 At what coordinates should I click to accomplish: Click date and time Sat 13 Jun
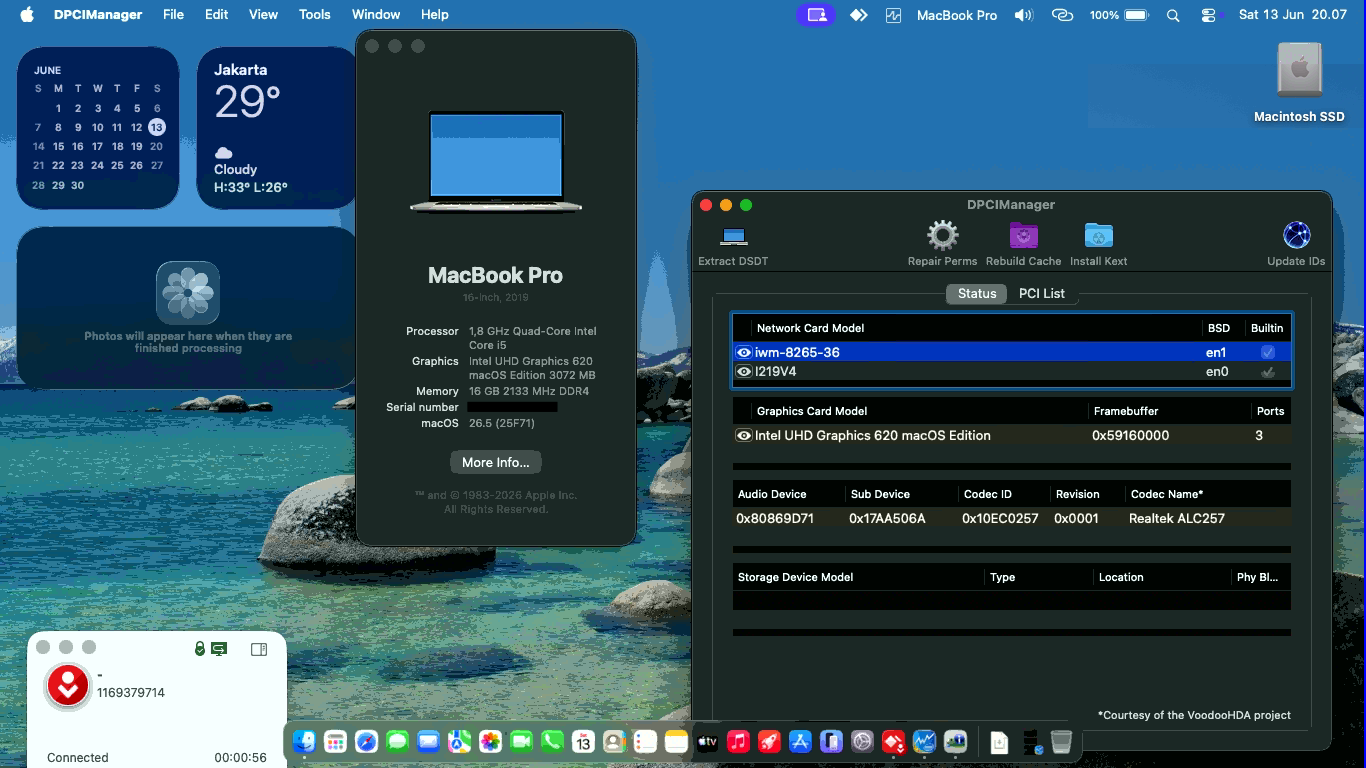1292,15
